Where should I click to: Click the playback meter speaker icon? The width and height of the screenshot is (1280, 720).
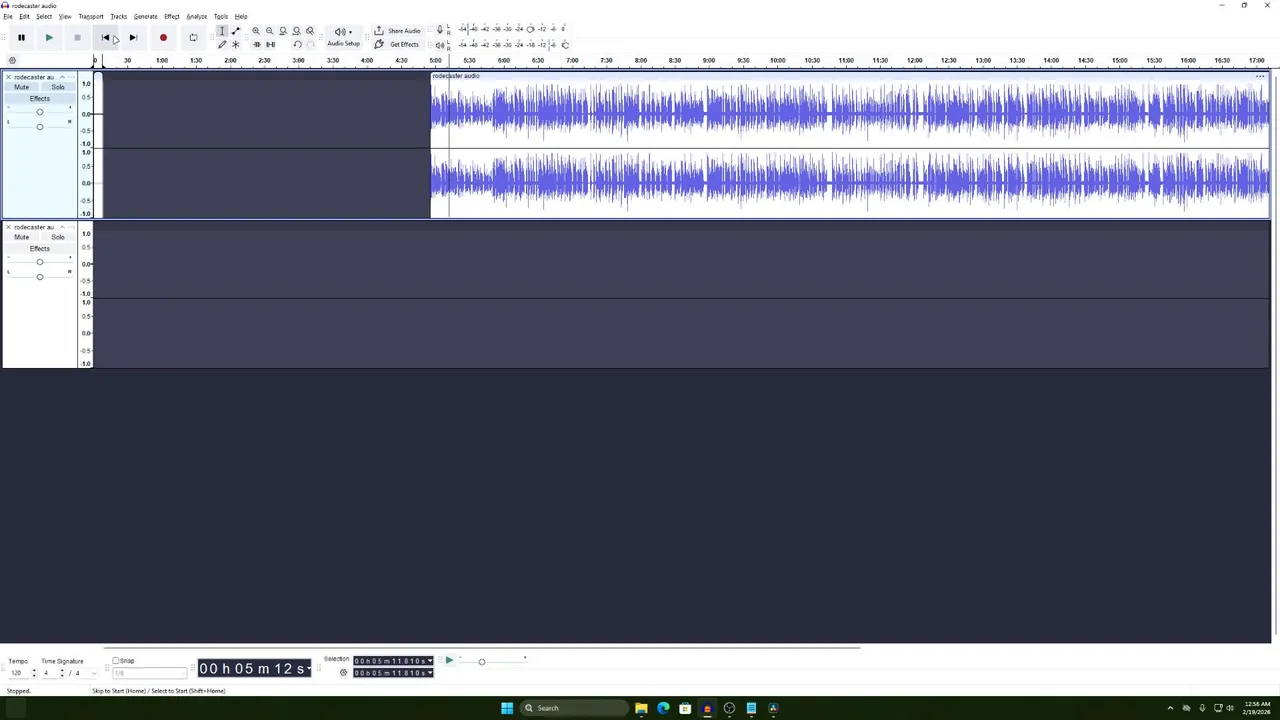(x=439, y=45)
